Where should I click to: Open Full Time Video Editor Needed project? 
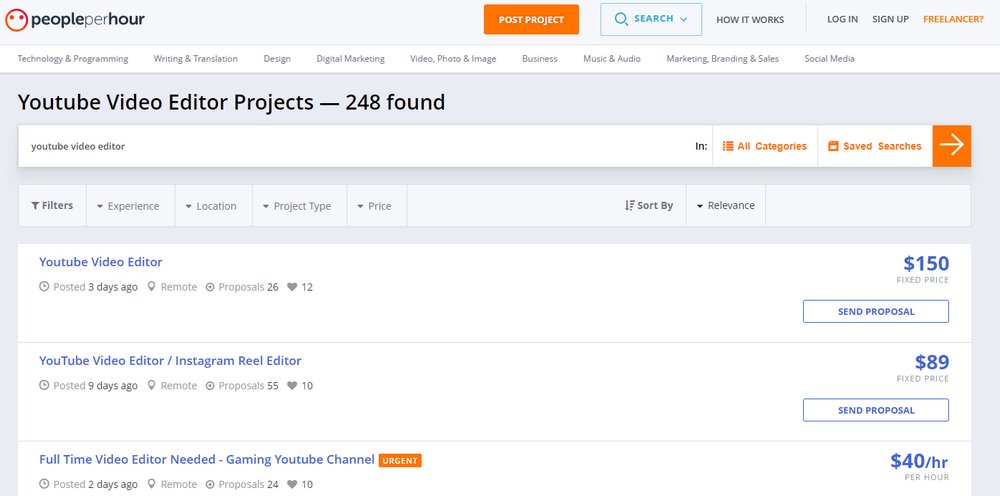[207, 460]
